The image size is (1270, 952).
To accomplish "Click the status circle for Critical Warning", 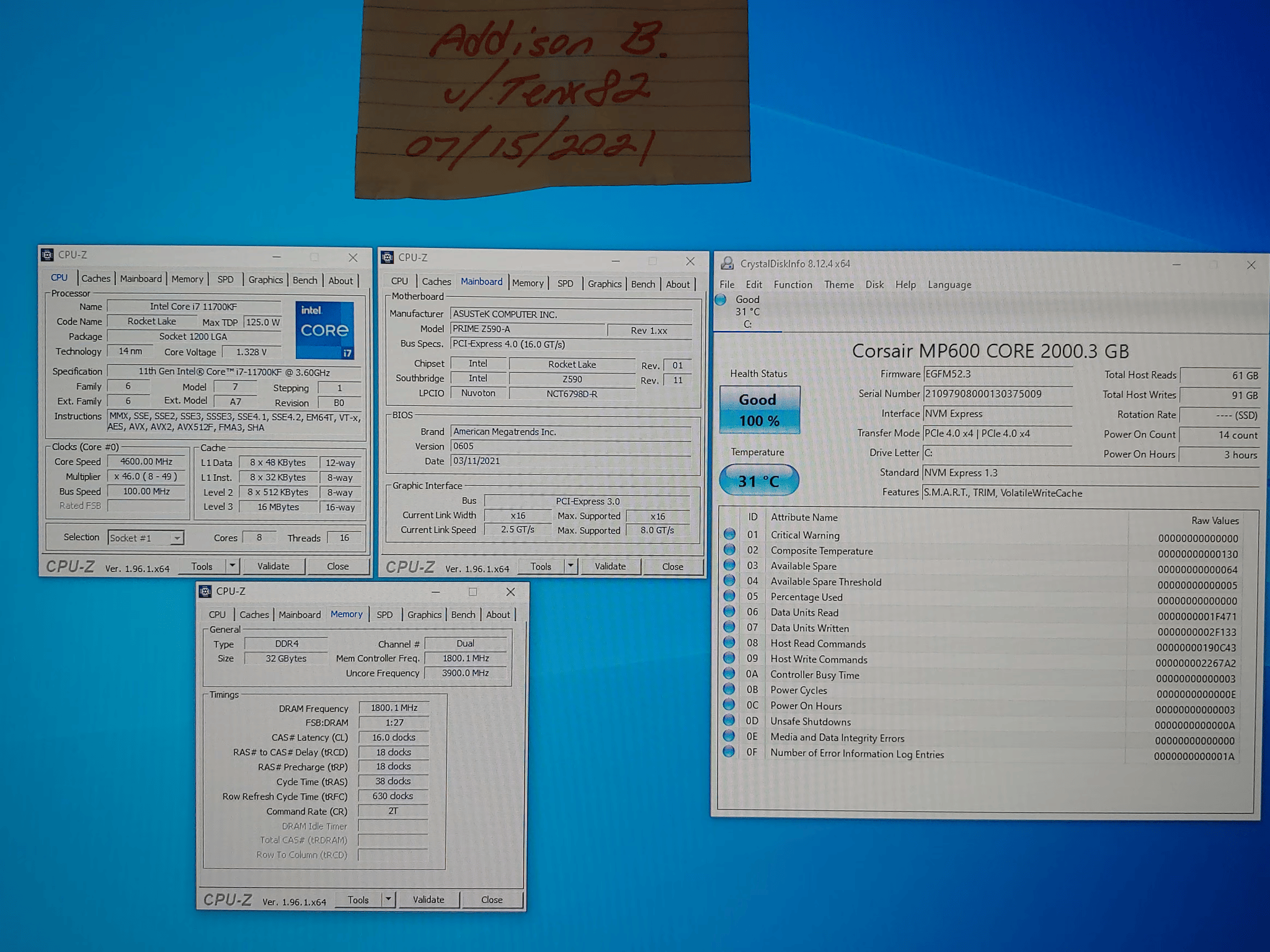I will pos(729,534).
